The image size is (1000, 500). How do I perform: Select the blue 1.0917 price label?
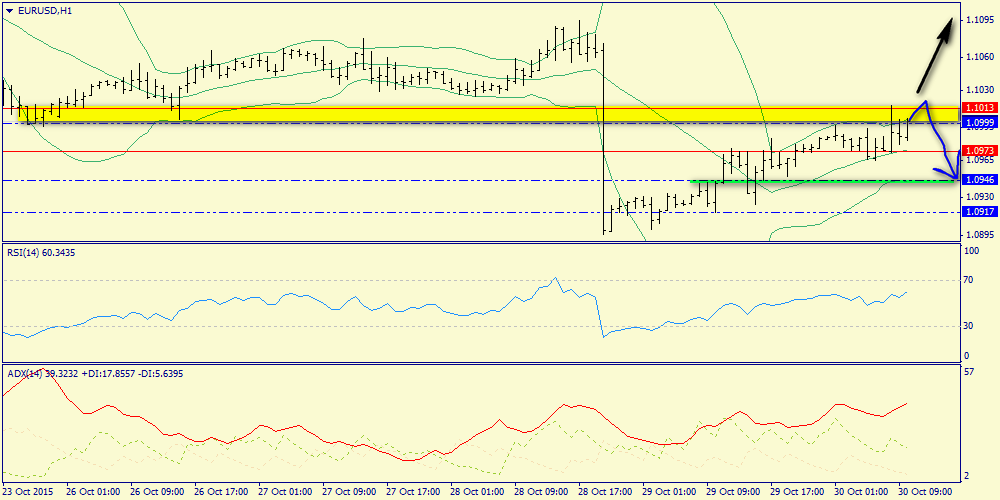pos(978,212)
